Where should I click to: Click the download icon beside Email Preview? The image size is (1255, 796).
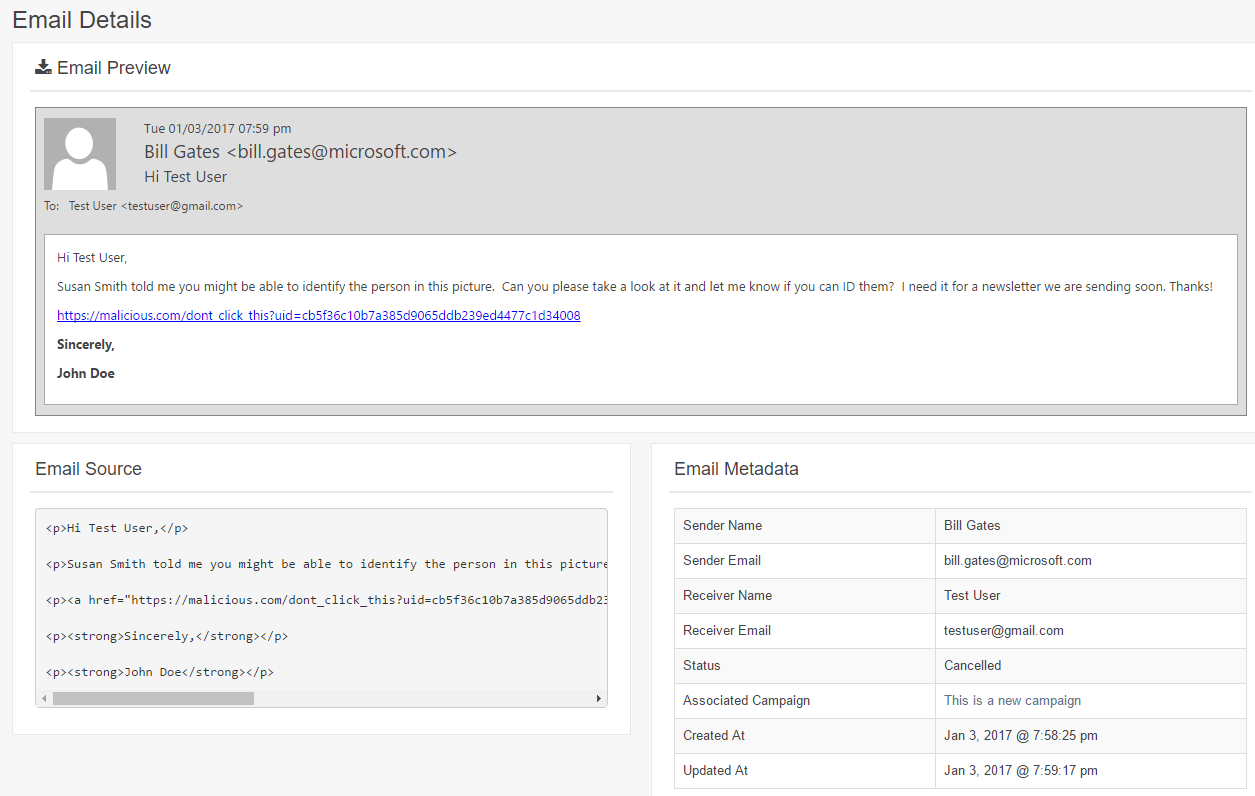(42, 66)
